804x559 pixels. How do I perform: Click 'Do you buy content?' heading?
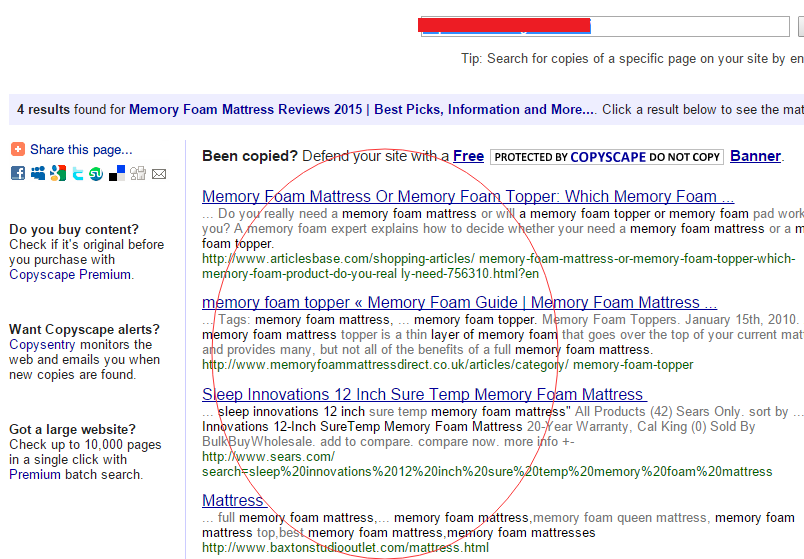pos(74,229)
